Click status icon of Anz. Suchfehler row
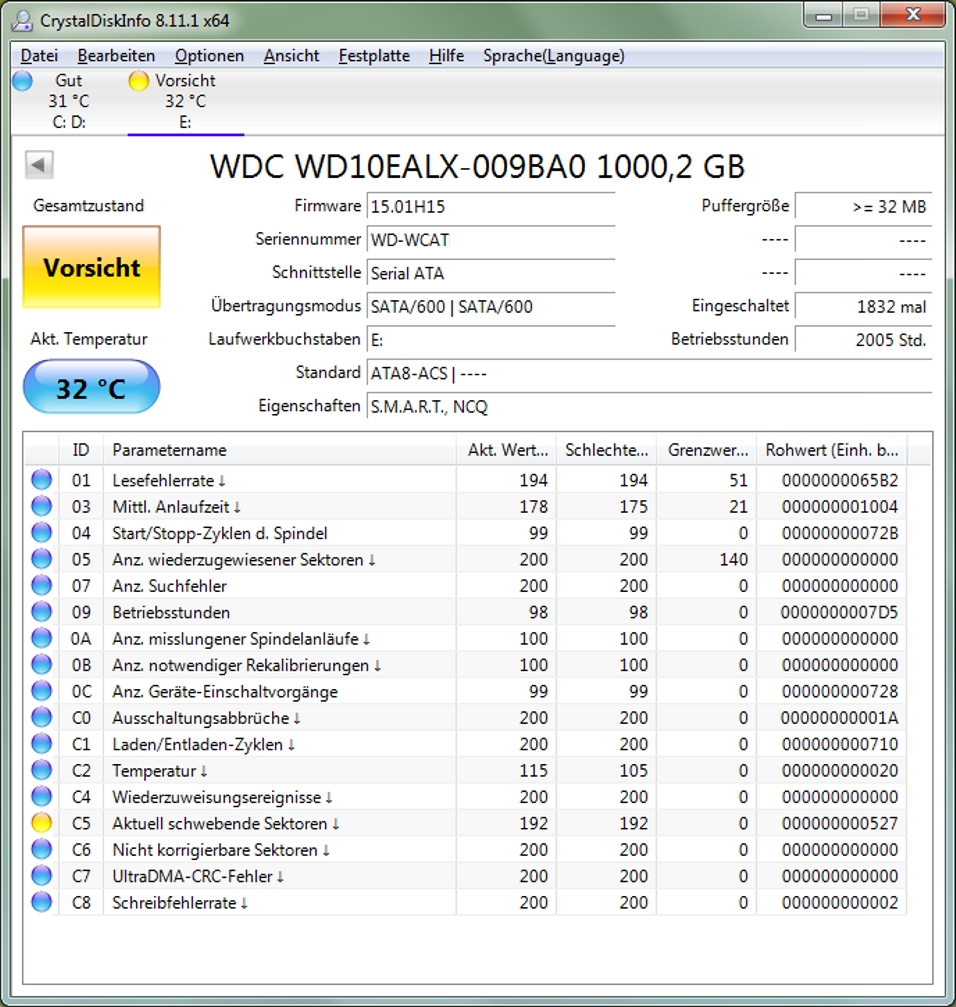Viewport: 956px width, 1007px height. 42,585
